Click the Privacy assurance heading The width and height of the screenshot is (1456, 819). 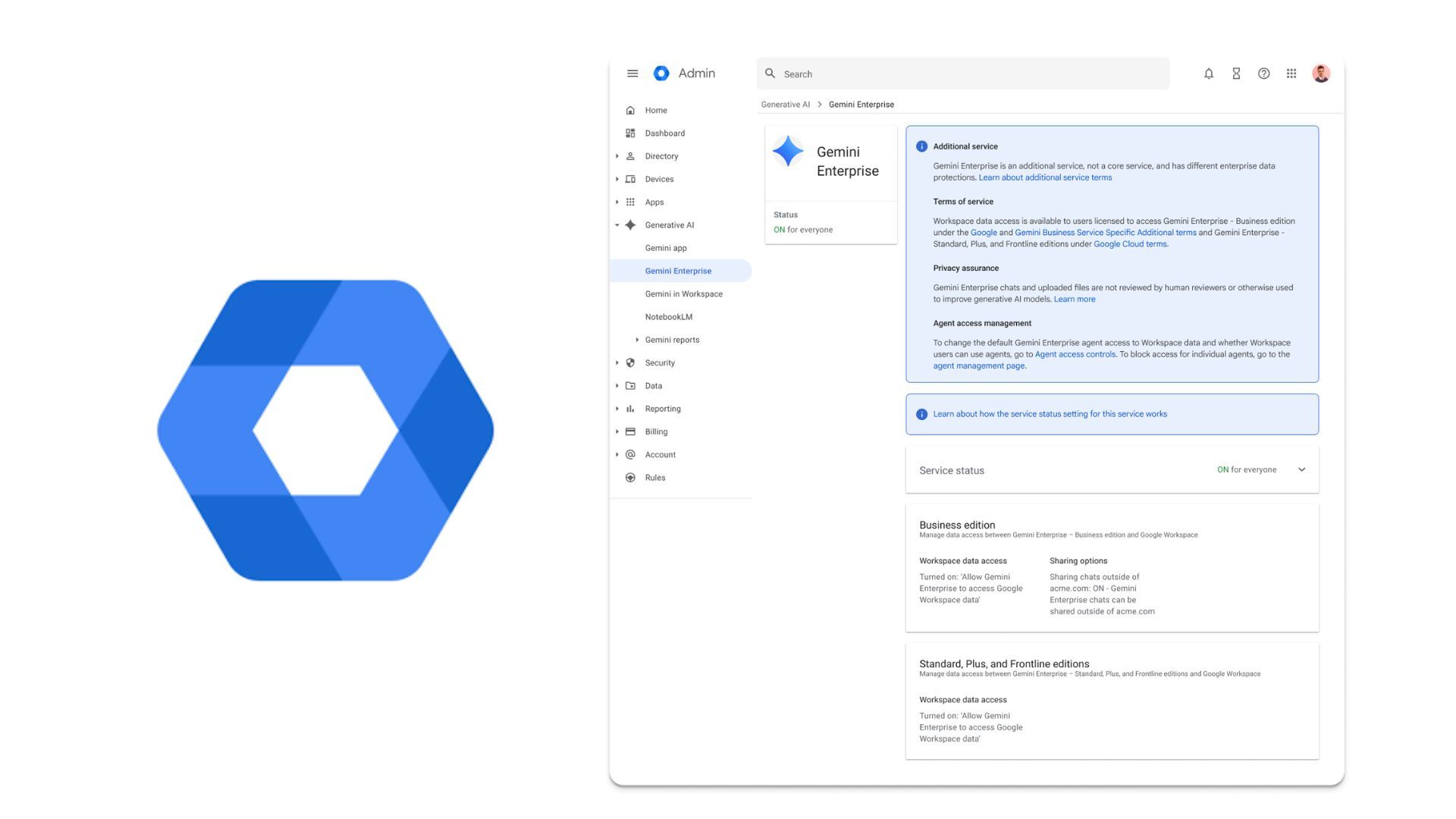[x=965, y=268]
